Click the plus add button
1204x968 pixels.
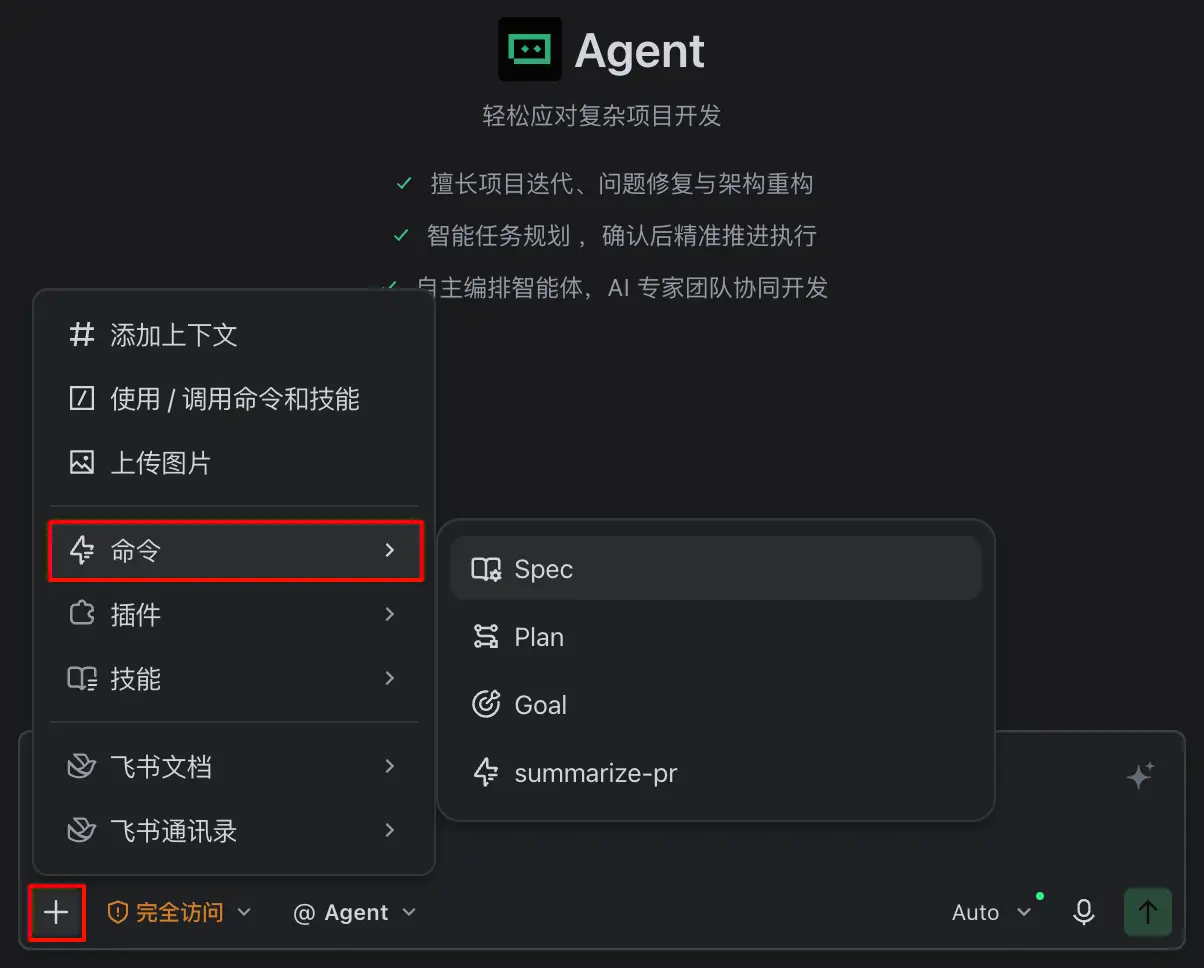pyautogui.click(x=57, y=912)
